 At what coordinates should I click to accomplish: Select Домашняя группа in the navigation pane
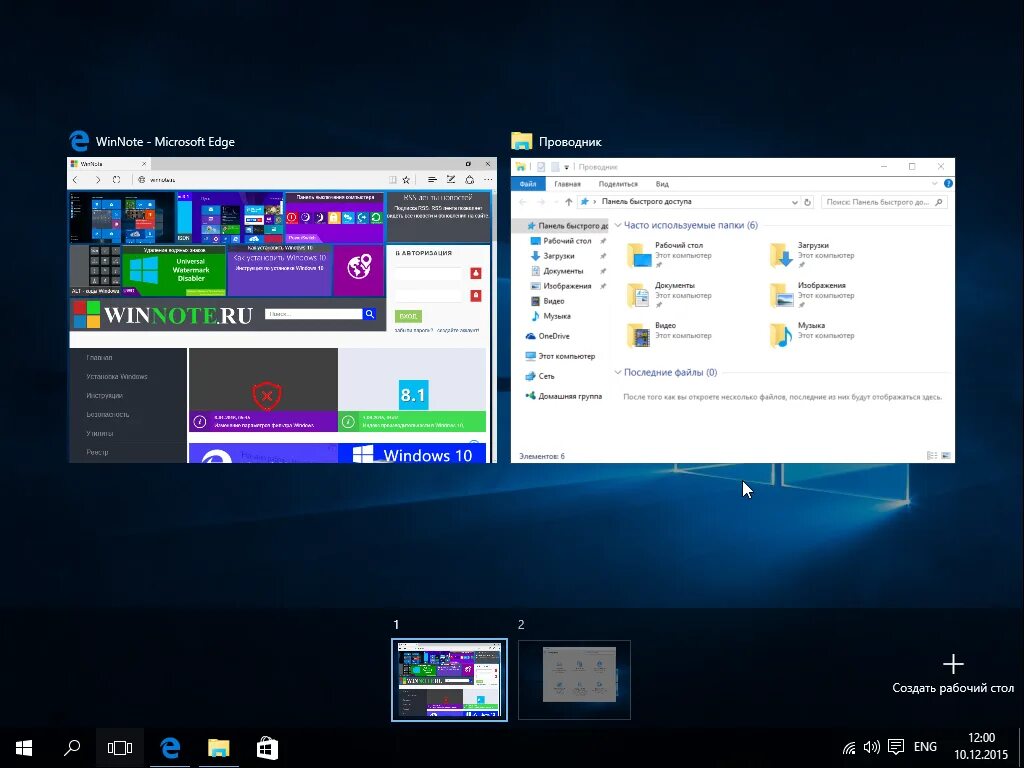tap(569, 396)
